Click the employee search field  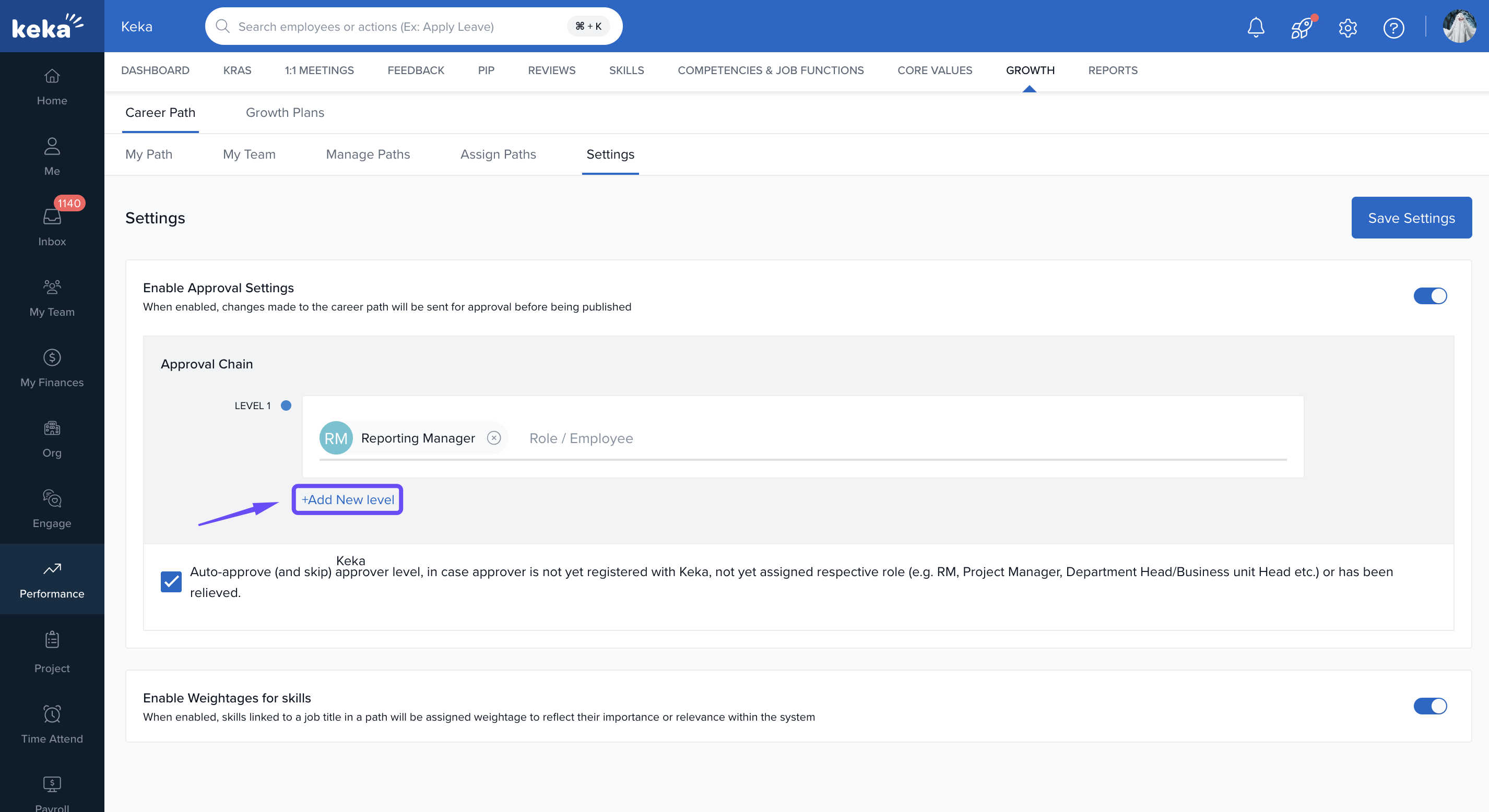tap(399, 27)
